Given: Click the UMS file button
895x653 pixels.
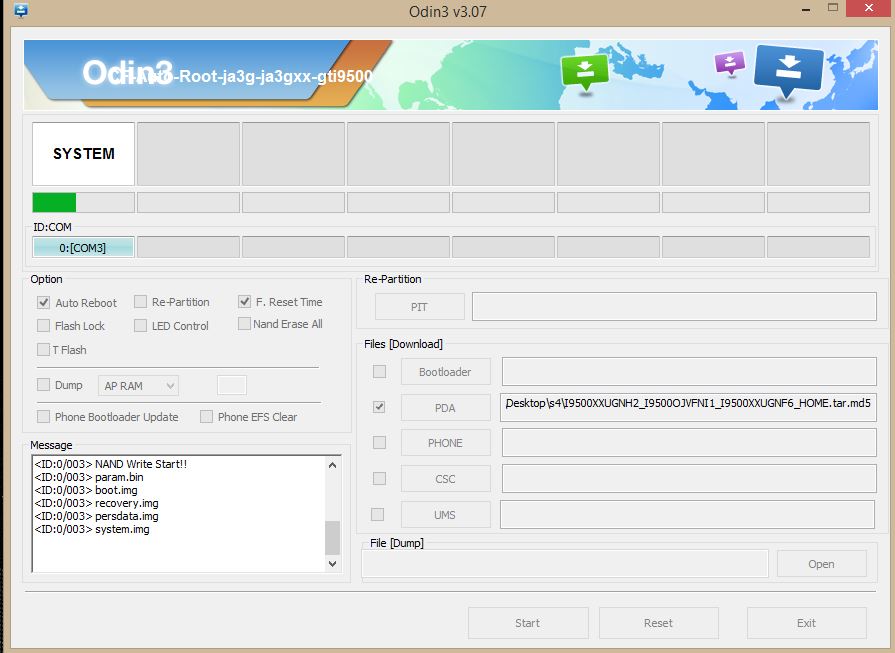Looking at the screenshot, I should point(446,514).
